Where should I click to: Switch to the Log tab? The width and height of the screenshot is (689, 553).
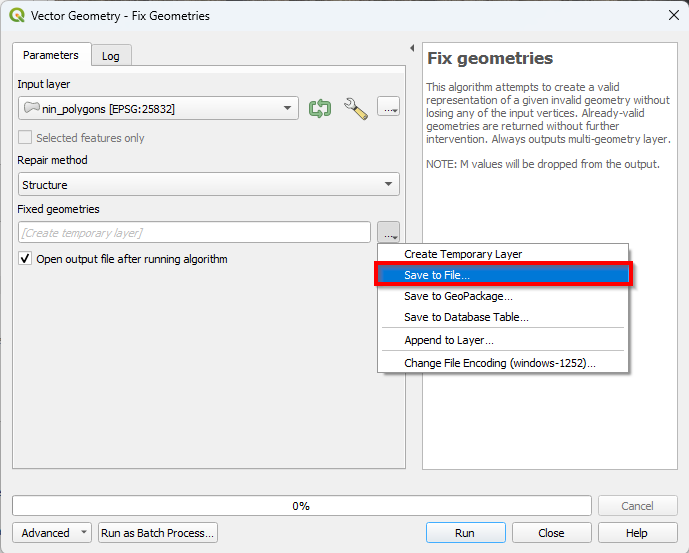tap(111, 56)
